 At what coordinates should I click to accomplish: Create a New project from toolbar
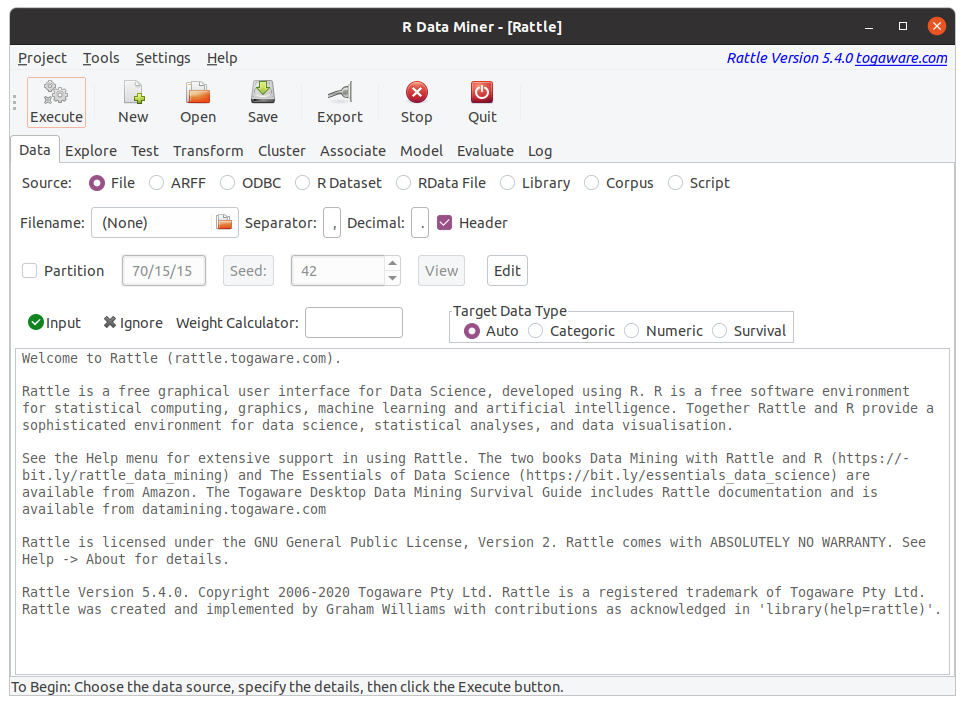point(133,102)
